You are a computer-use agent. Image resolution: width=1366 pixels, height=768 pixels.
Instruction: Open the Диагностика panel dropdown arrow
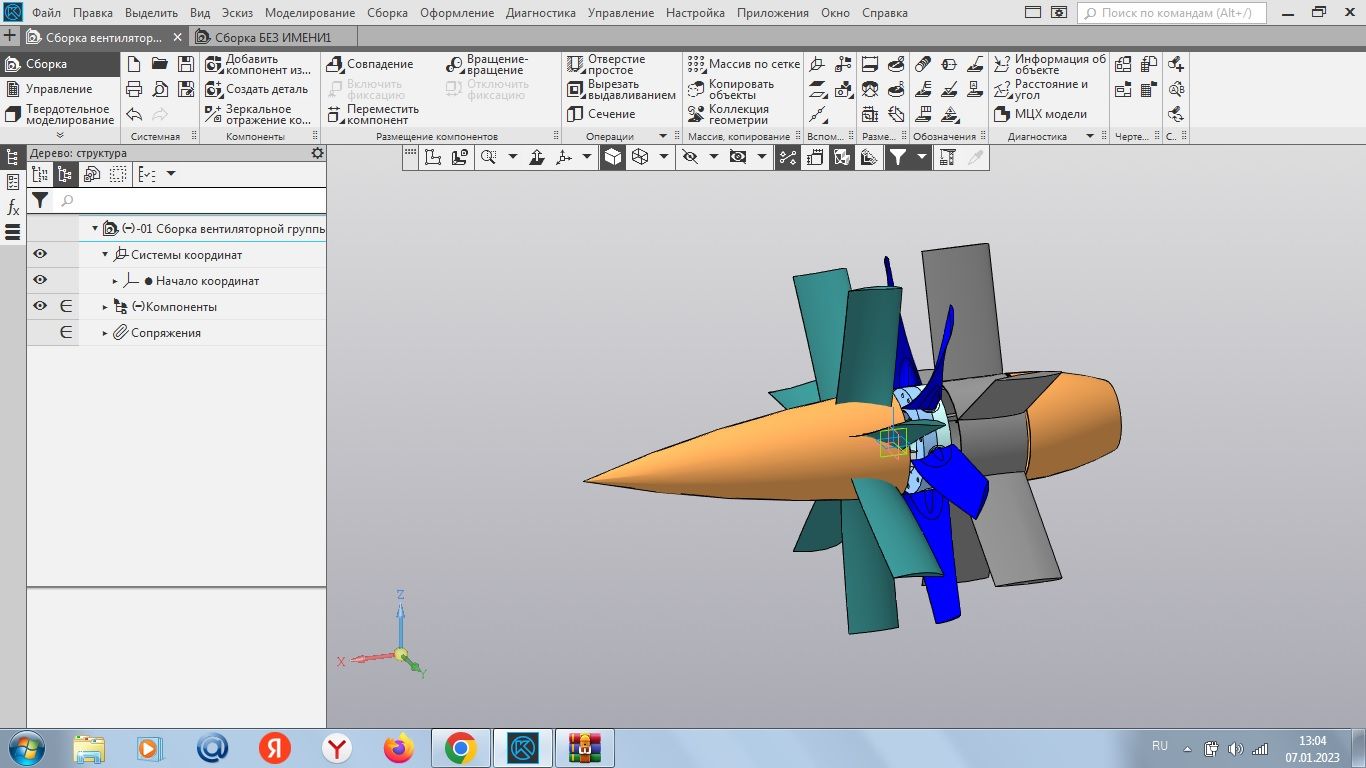1090,136
